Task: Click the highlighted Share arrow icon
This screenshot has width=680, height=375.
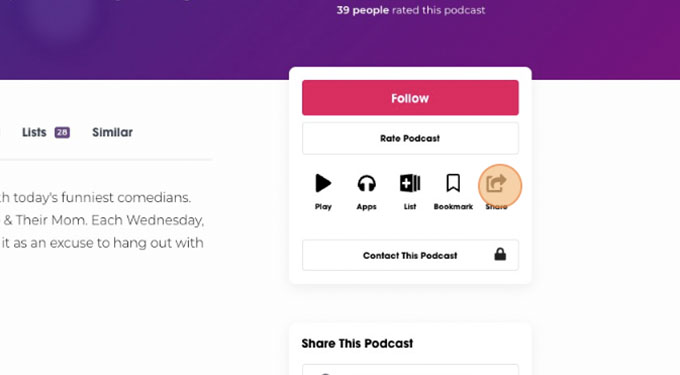Action: tap(496, 183)
